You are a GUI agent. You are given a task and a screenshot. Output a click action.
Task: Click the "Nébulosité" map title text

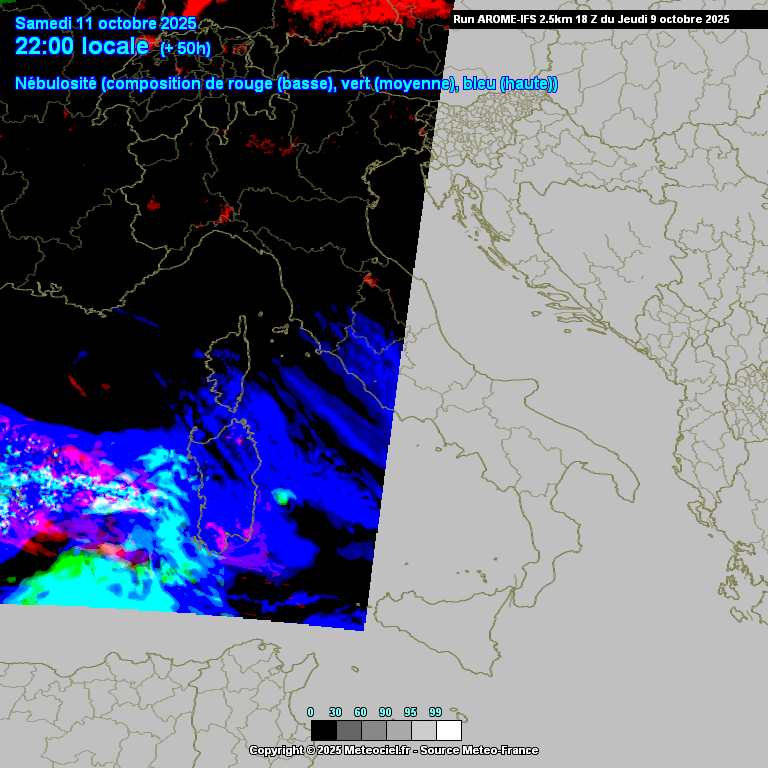click(x=56, y=84)
